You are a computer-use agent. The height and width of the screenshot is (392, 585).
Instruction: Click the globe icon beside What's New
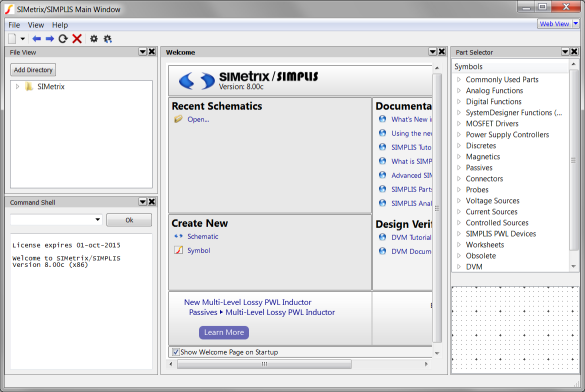pos(382,119)
